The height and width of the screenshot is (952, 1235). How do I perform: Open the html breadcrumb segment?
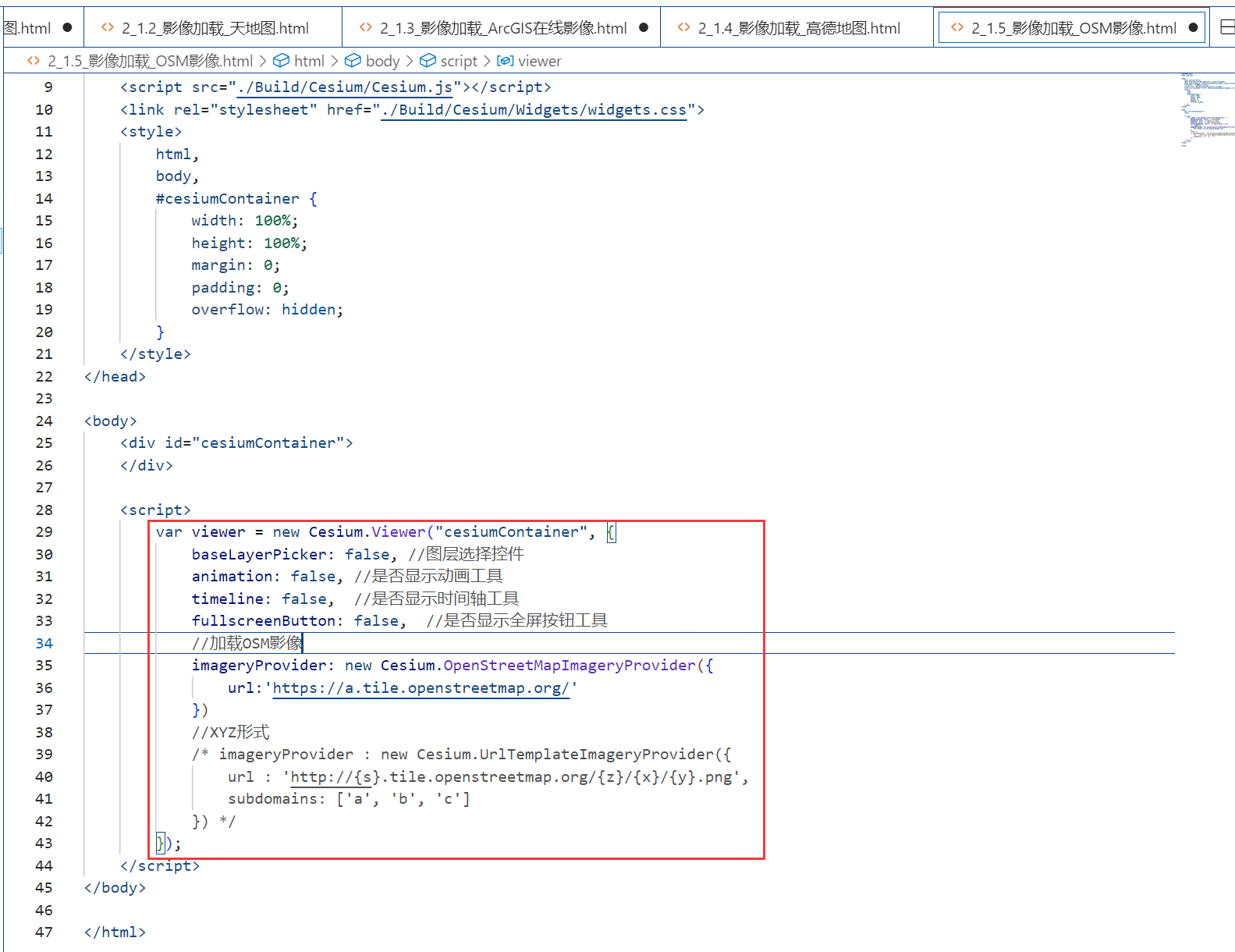pyautogui.click(x=309, y=61)
